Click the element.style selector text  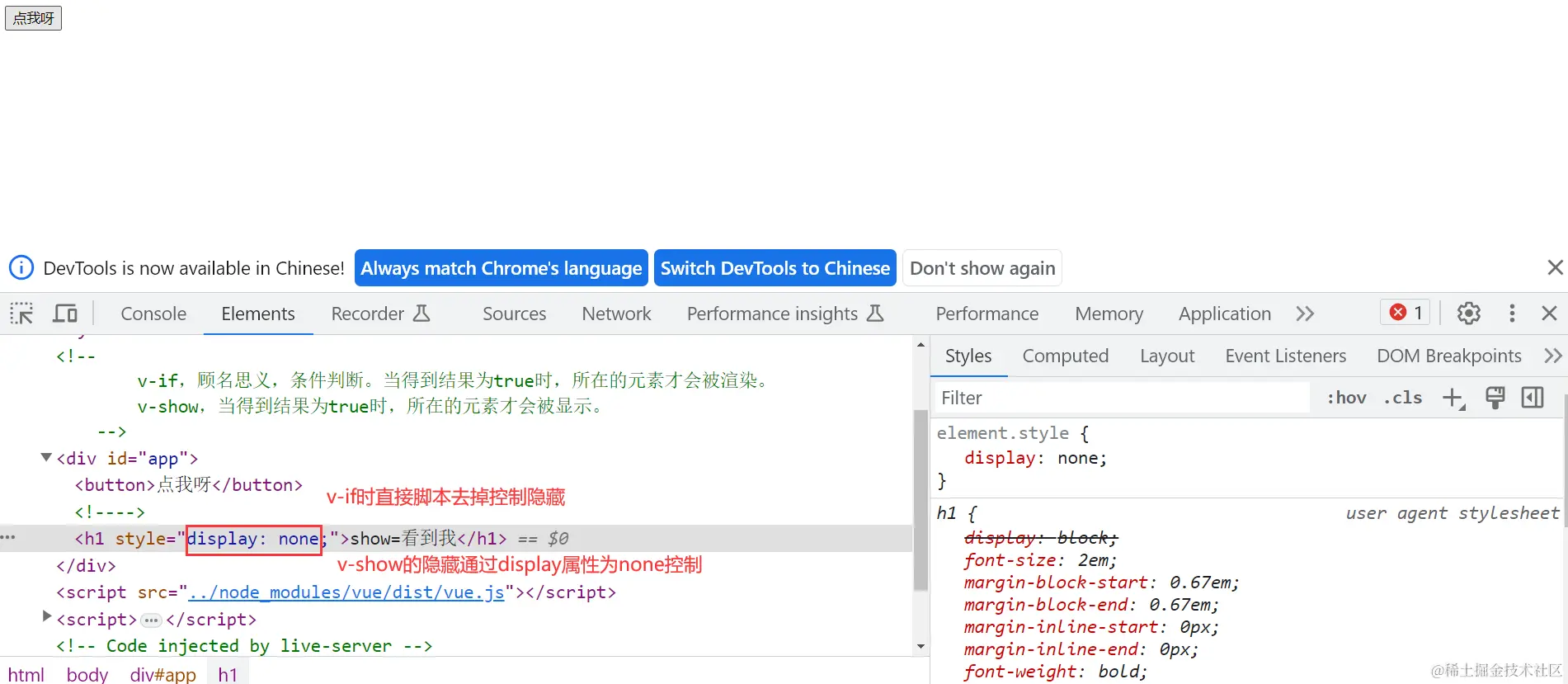pyautogui.click(x=1002, y=433)
